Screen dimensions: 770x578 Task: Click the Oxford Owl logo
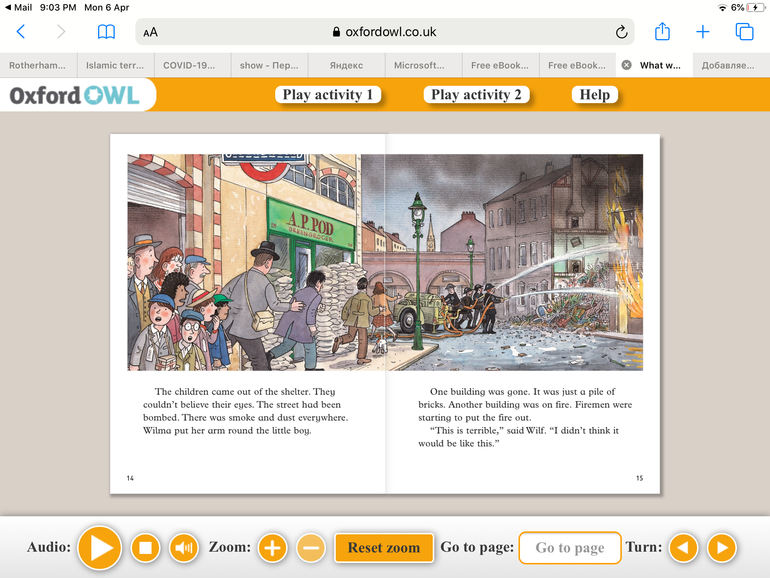pos(76,95)
